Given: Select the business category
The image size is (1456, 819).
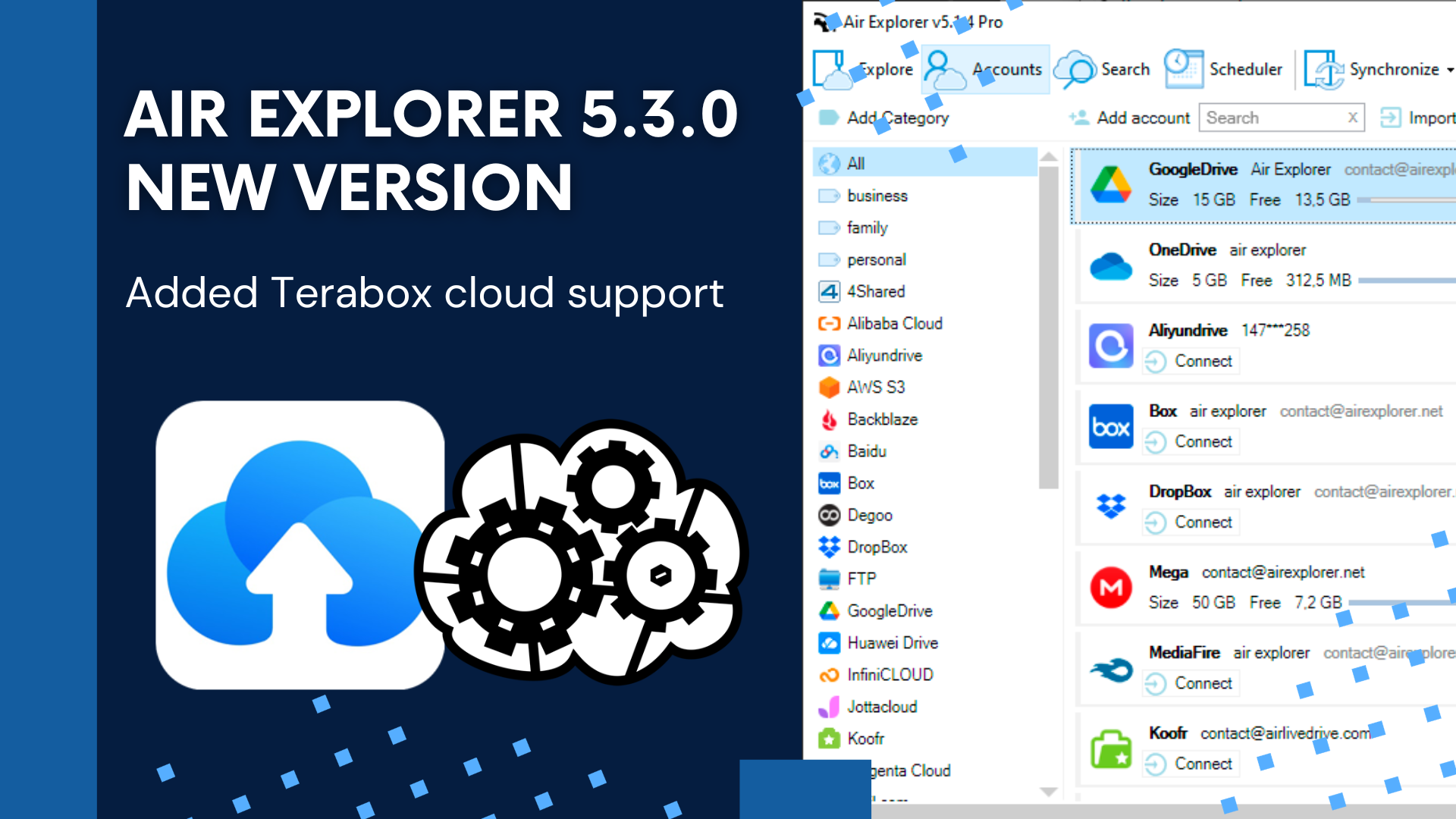Looking at the screenshot, I should click(x=877, y=196).
